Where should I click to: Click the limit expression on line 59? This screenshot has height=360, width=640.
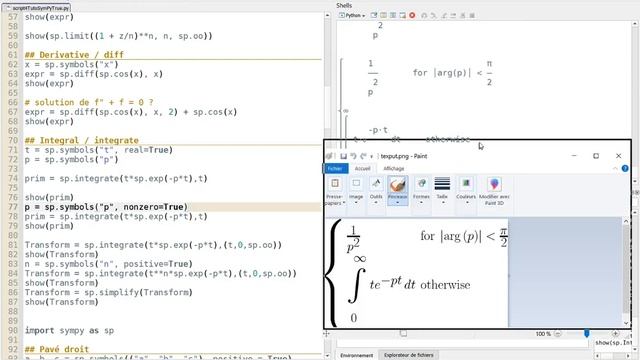point(118,36)
